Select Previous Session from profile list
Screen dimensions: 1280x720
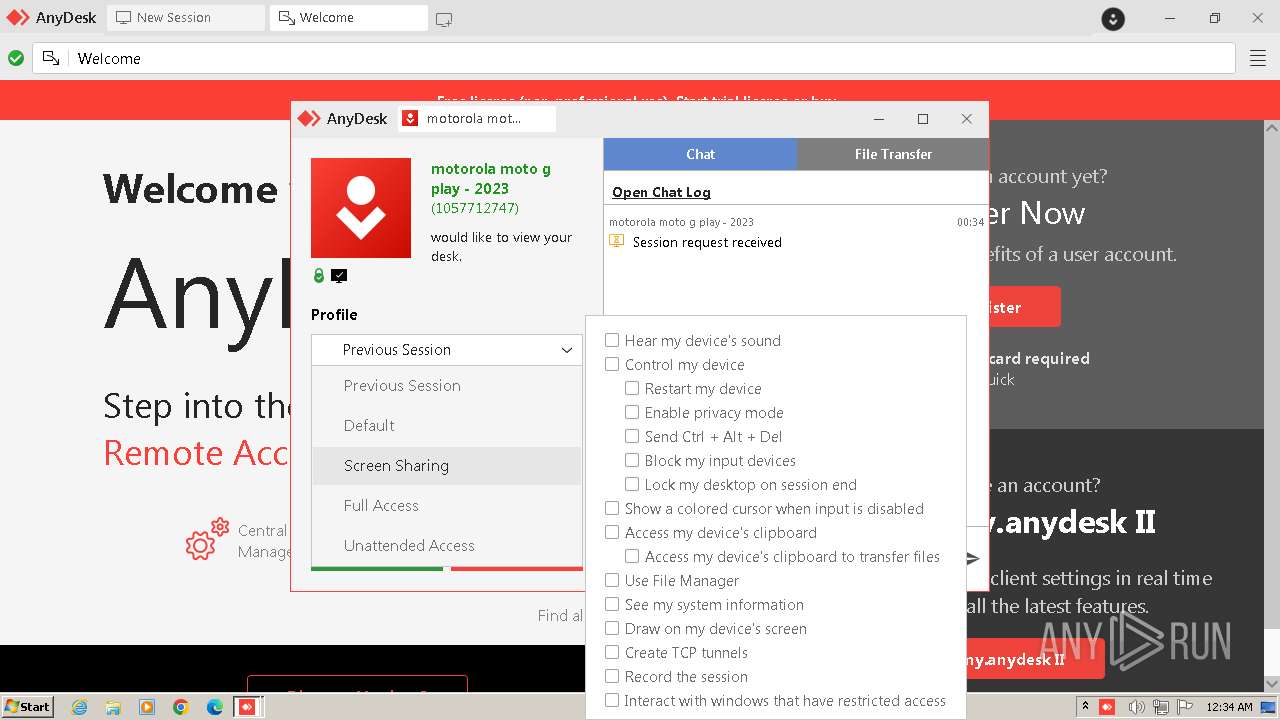[x=447, y=386]
